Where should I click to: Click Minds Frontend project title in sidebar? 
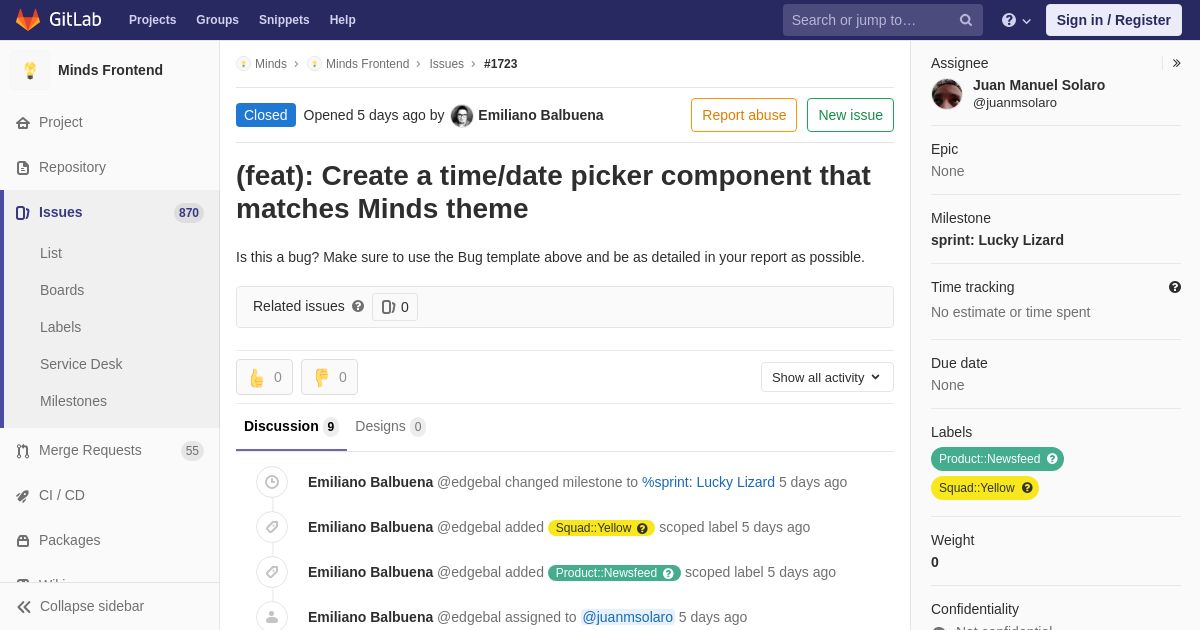[x=110, y=70]
